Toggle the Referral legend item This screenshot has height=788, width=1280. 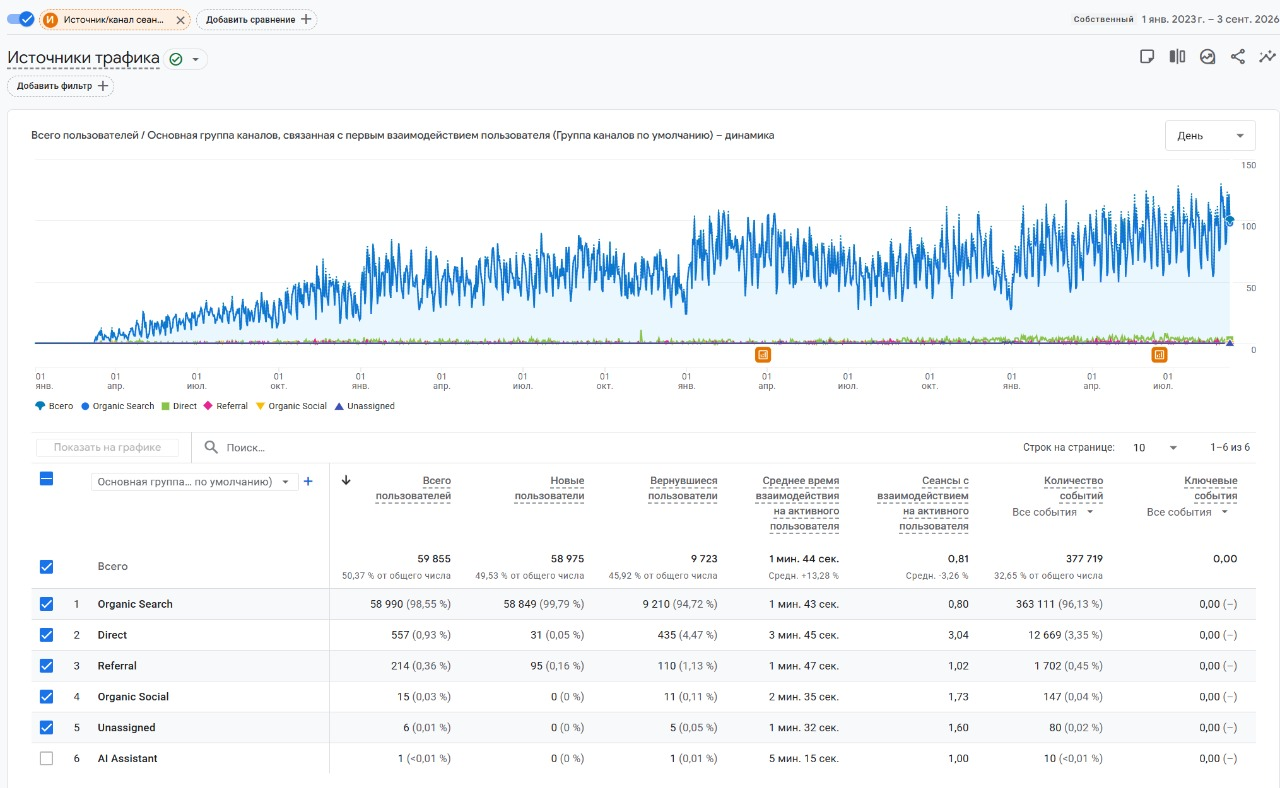[x=226, y=406]
